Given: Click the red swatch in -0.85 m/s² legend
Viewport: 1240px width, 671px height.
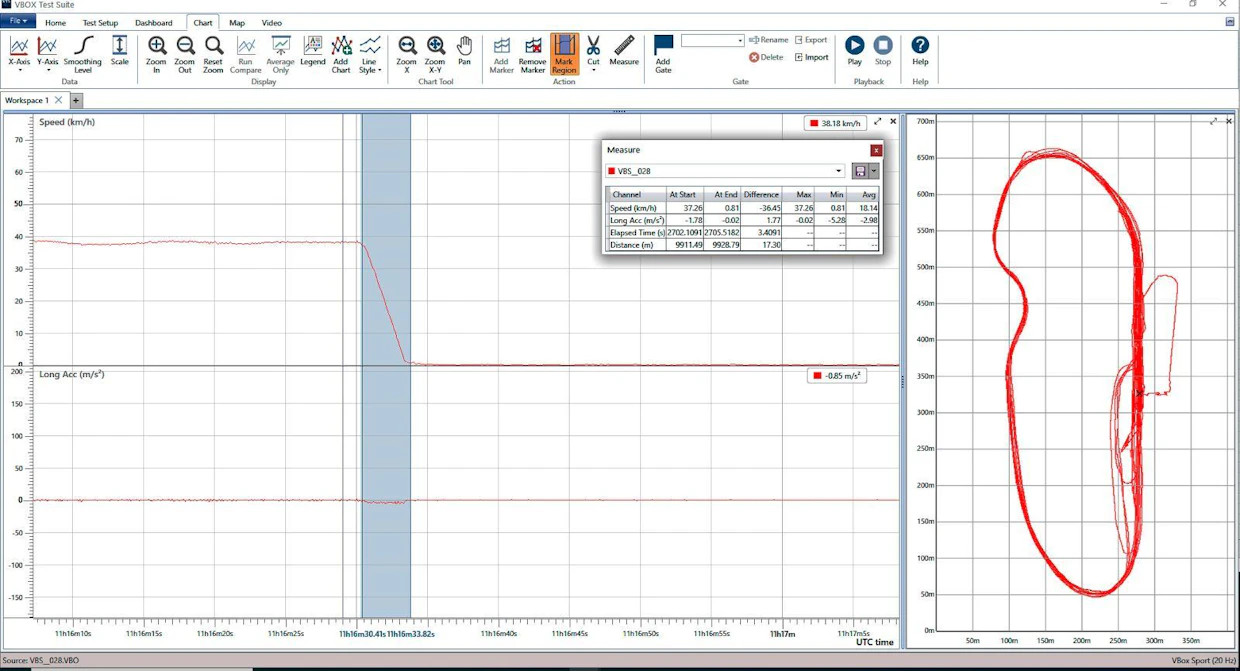Looking at the screenshot, I should tap(818, 376).
